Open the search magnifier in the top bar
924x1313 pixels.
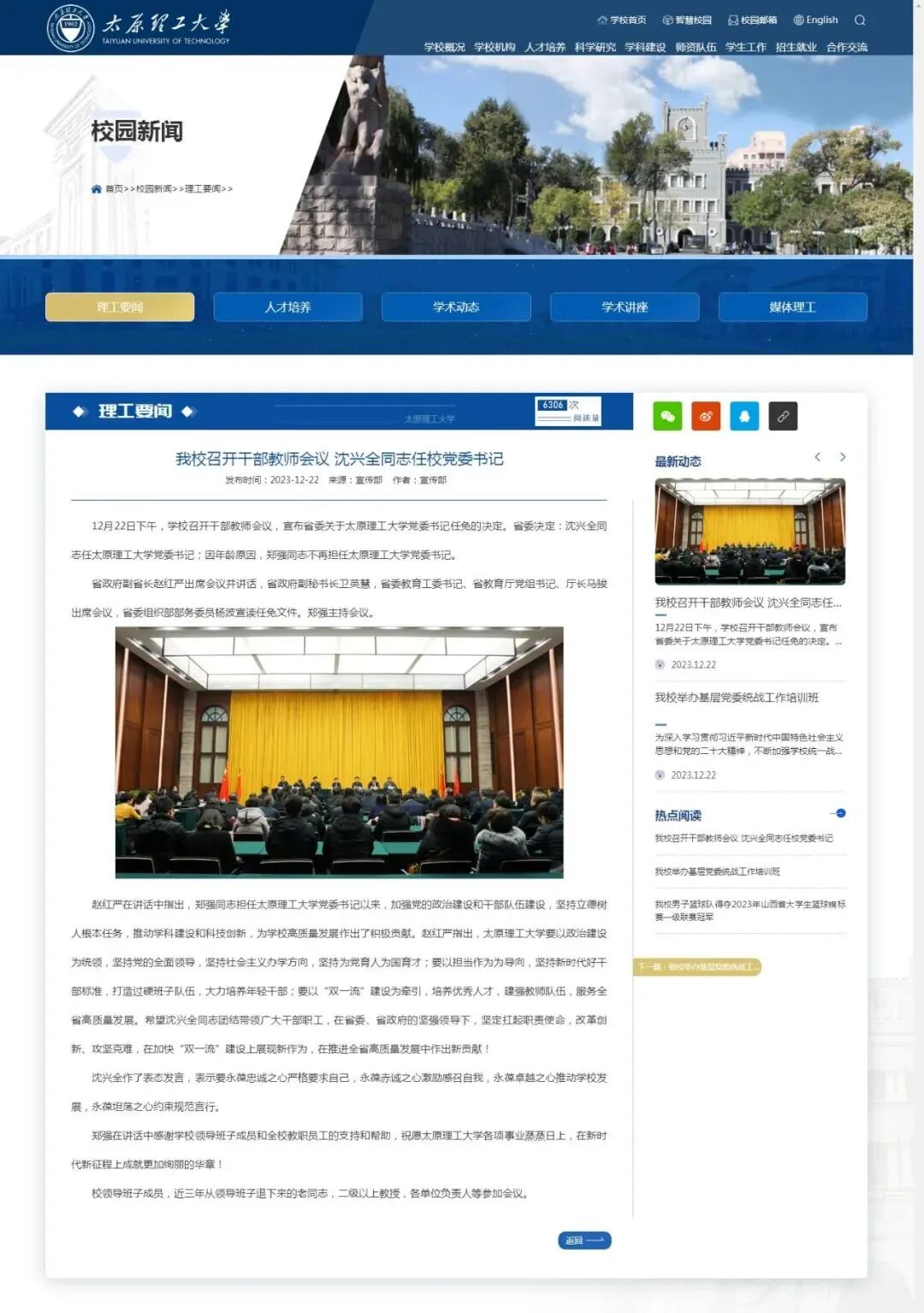pos(858,20)
